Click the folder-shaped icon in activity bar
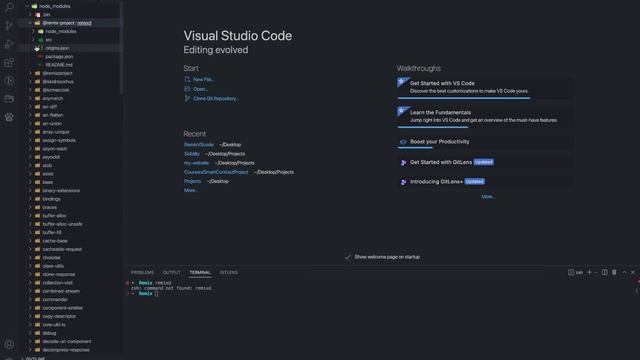Screen dimensions: 640x360 [x=9, y=99]
